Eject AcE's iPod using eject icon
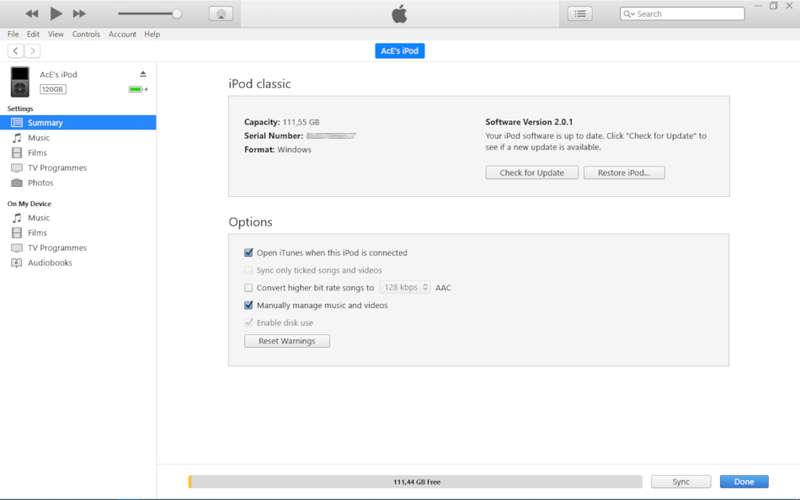Screen dimensions: 800x500 click(x=143, y=74)
